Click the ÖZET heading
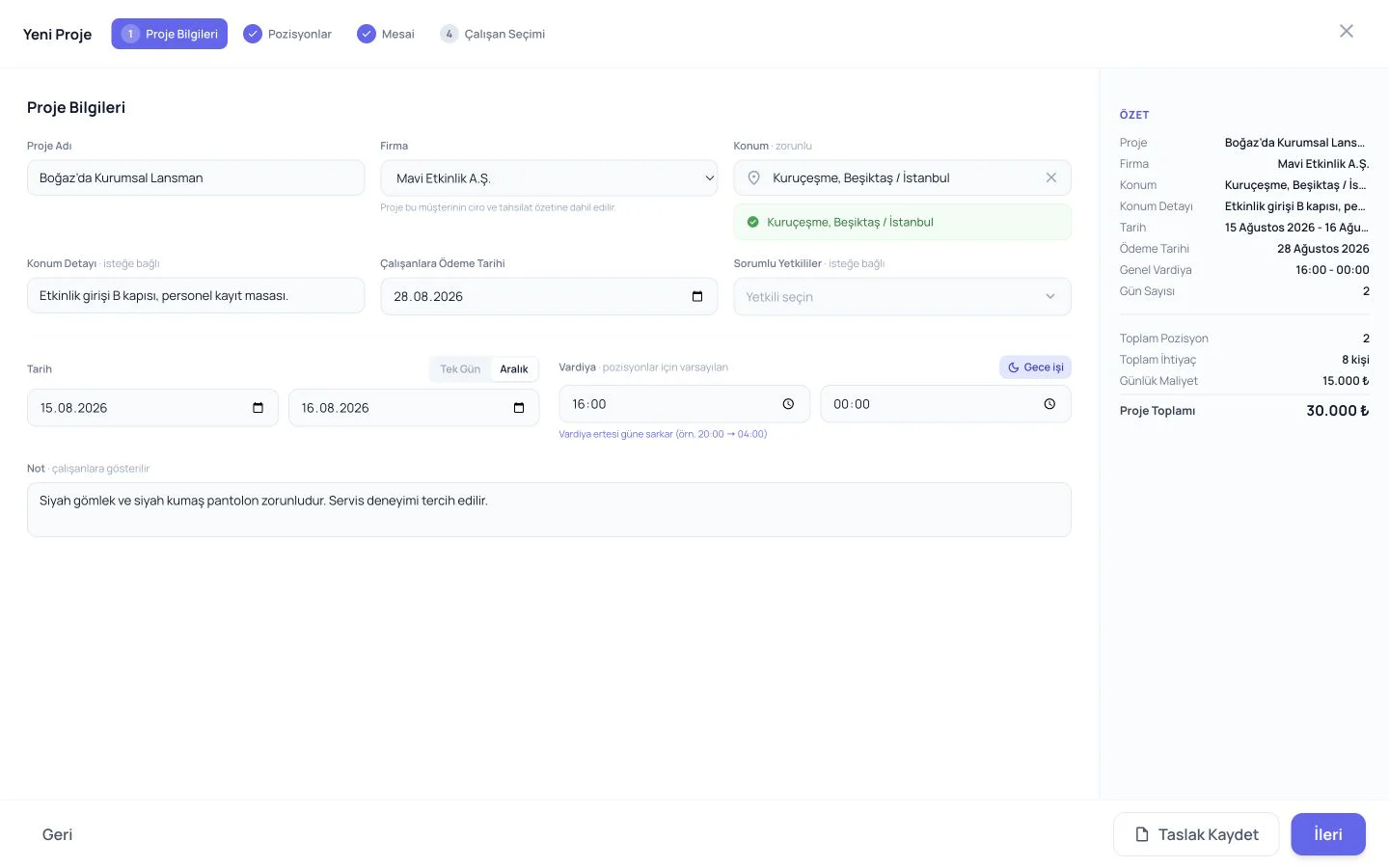1389x868 pixels. pos(1134,115)
